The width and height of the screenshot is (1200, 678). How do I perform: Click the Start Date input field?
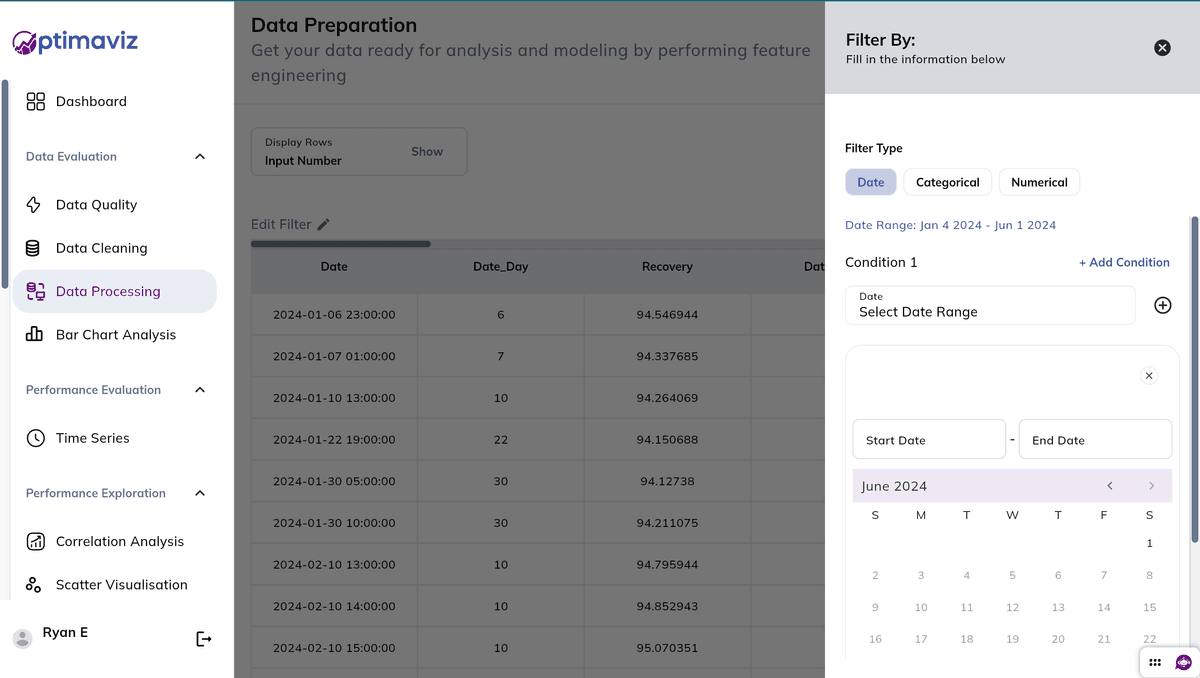coord(928,440)
